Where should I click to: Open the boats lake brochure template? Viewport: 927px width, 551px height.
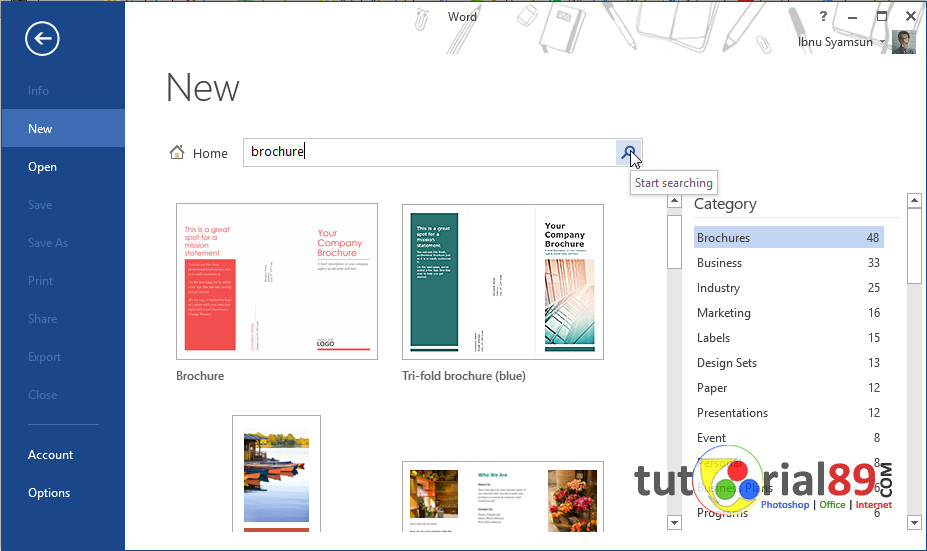pos(277,474)
